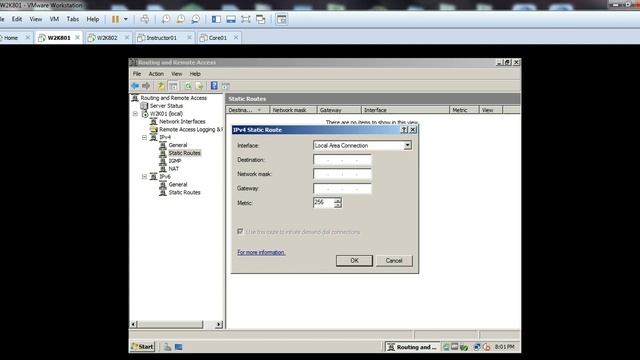Click the Network mask input field
Image resolution: width=640 pixels, height=360 pixels.
coord(342,174)
